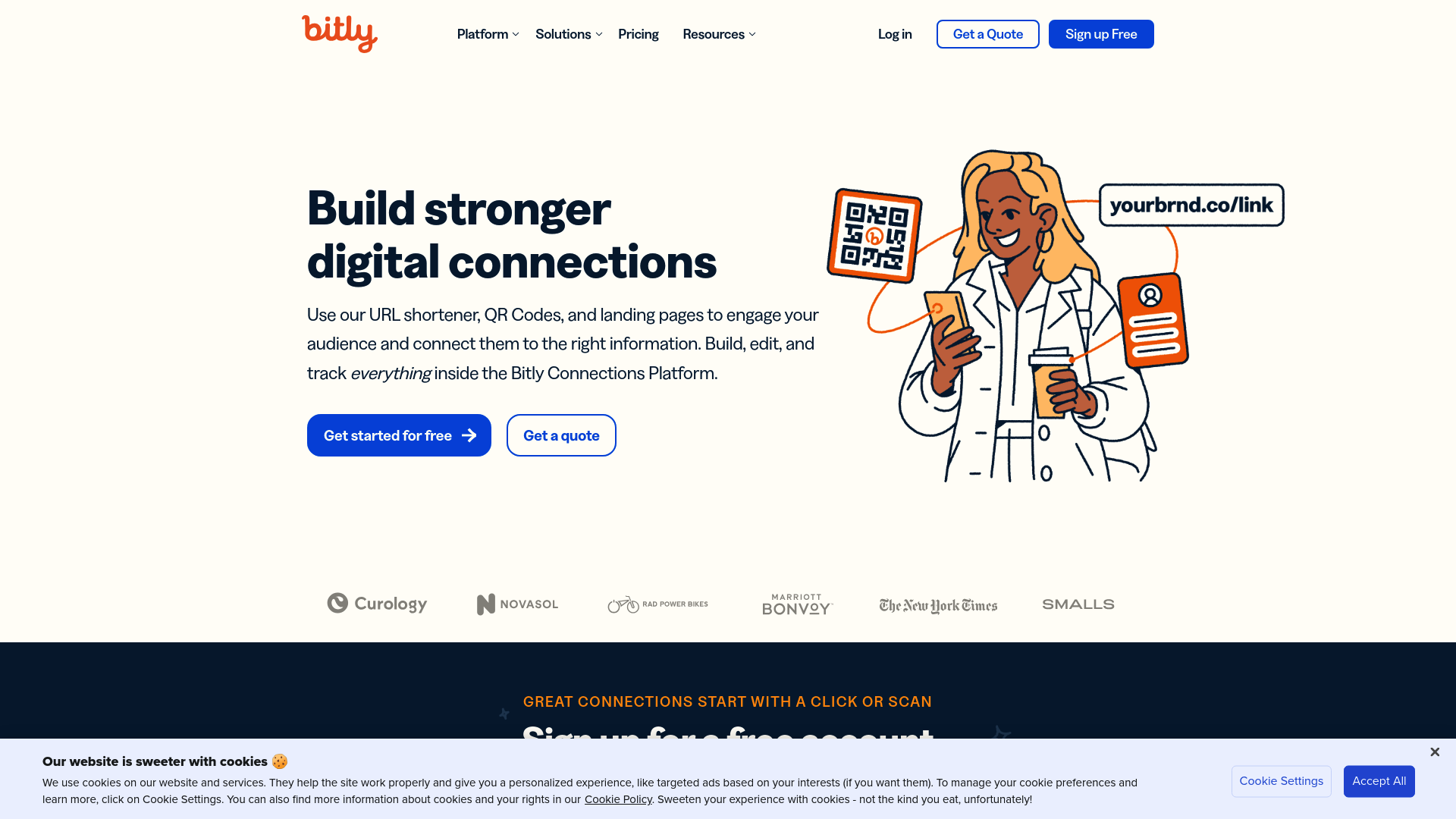Close the cookie consent banner
This screenshot has height=819, width=1456.
click(x=1435, y=752)
